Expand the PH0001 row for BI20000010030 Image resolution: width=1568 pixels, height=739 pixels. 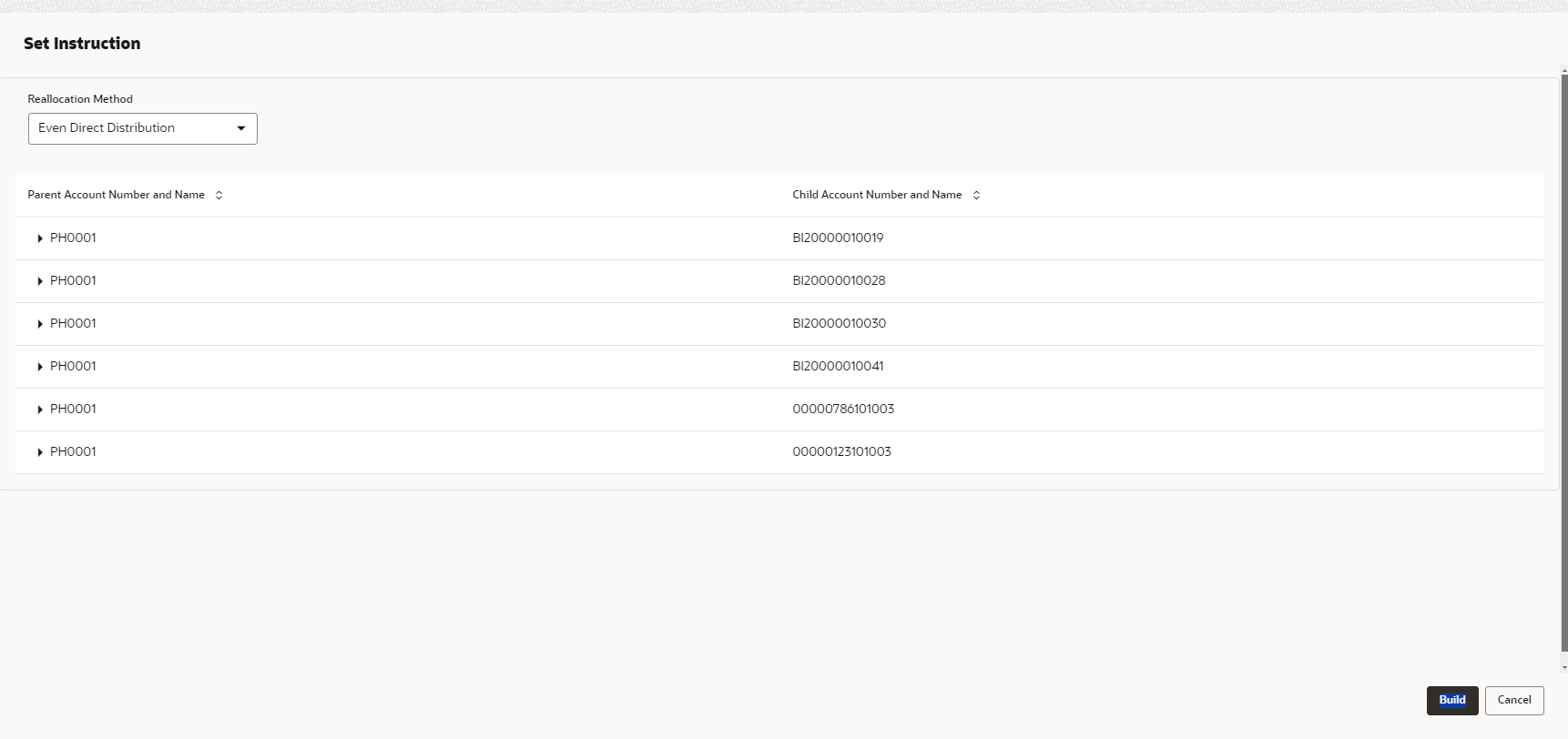pos(40,324)
